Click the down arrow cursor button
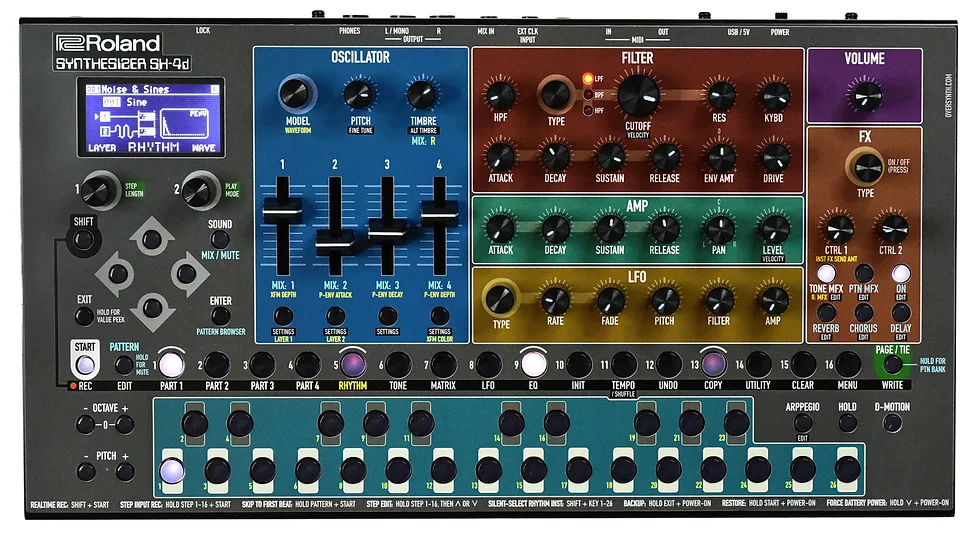Screen dimensions: 980x535 point(152,308)
